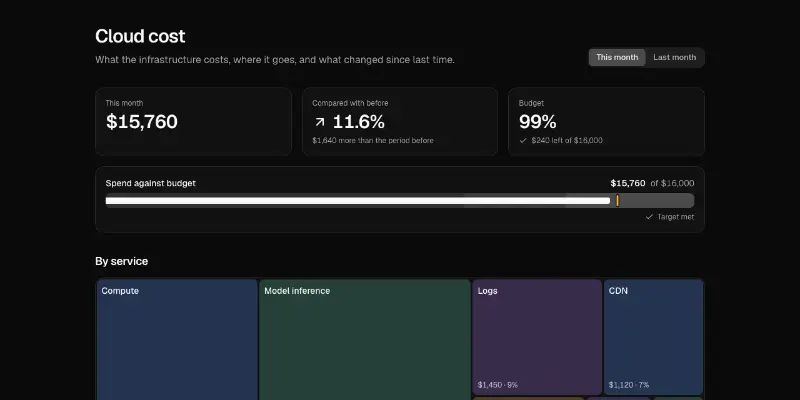Click the checkmark icon beside Target met
This screenshot has width=800, height=400.
click(x=649, y=217)
